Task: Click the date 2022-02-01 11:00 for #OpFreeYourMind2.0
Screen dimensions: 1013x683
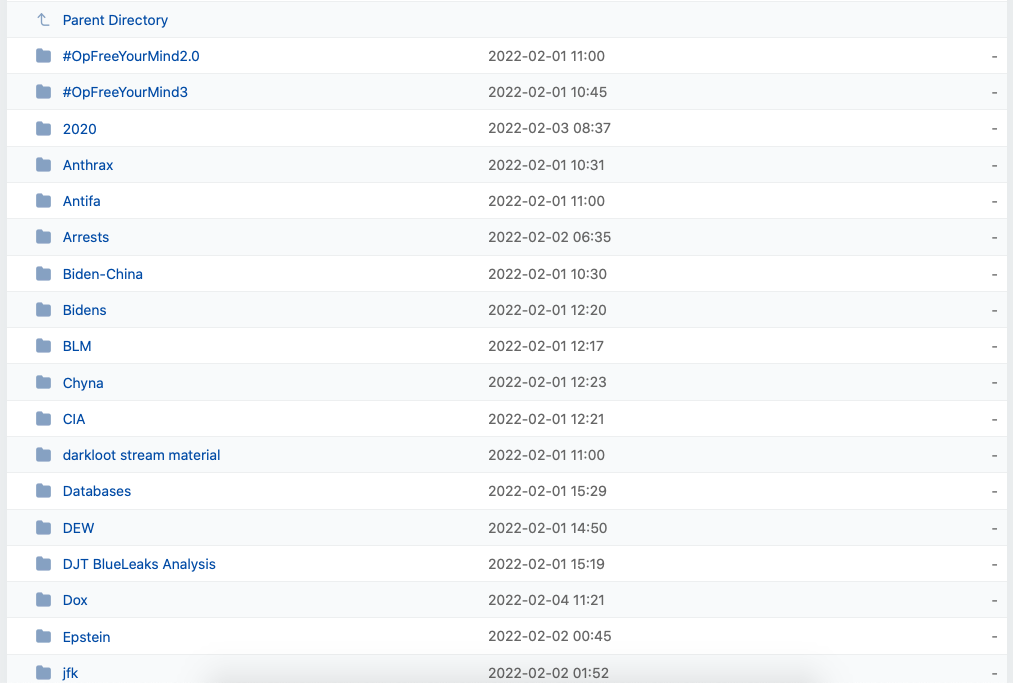Action: tap(547, 56)
